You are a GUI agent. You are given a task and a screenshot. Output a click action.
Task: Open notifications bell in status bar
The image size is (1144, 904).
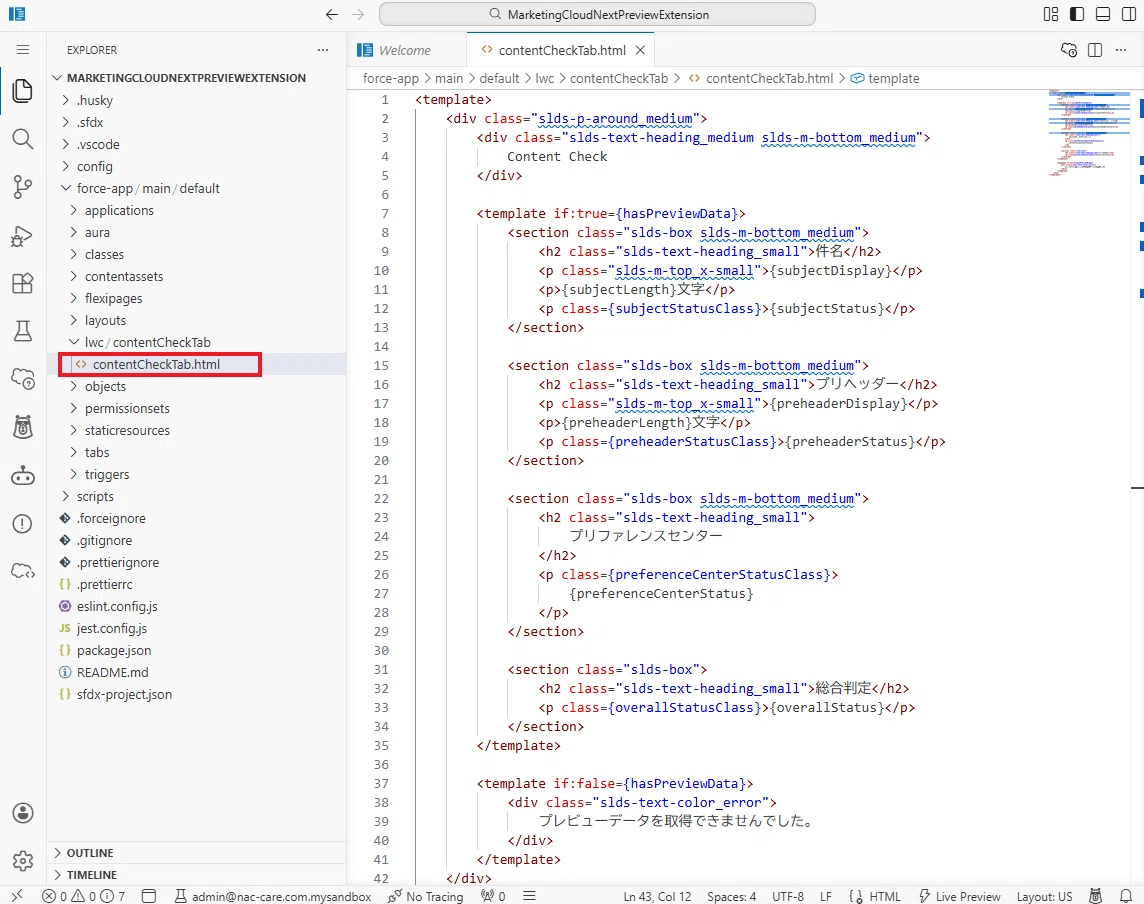[1126, 896]
